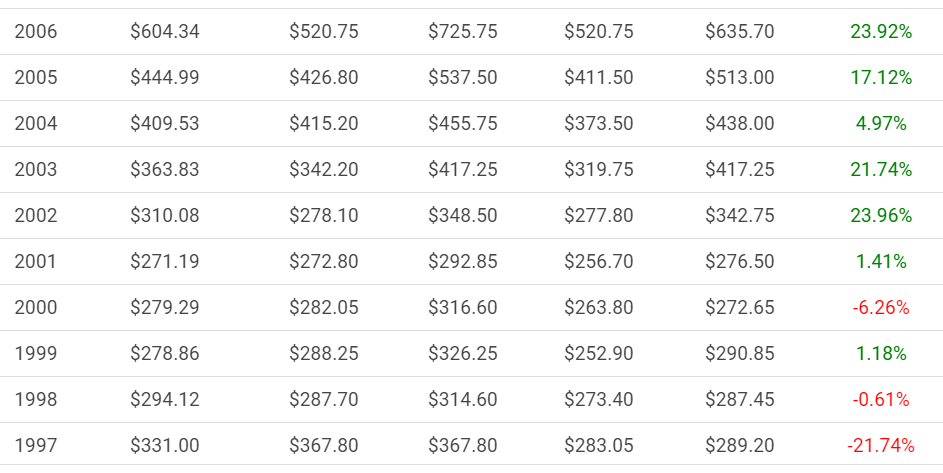
Task: Select the $316.60 high price in 2000
Action: click(x=462, y=308)
